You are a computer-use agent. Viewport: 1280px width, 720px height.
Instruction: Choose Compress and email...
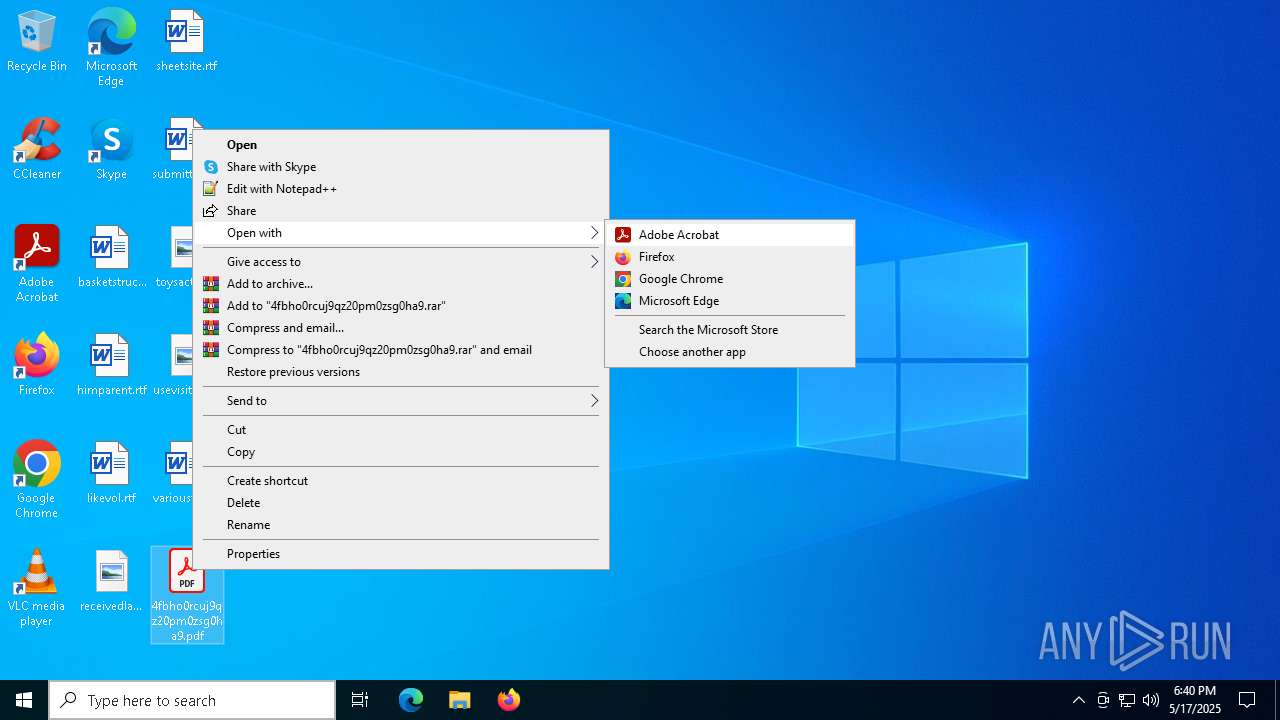(x=401, y=328)
